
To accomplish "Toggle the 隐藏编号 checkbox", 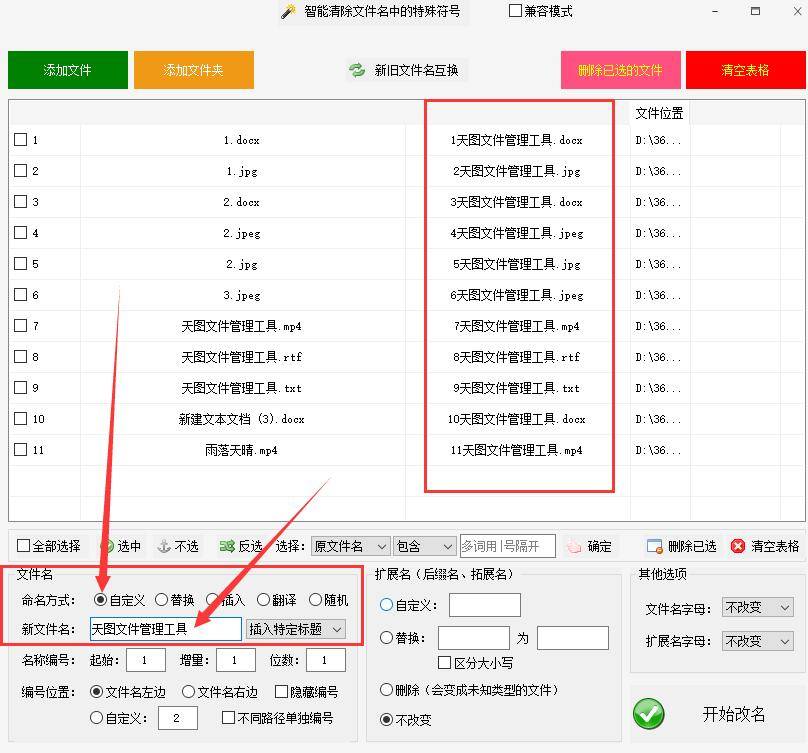I will pyautogui.click(x=281, y=692).
